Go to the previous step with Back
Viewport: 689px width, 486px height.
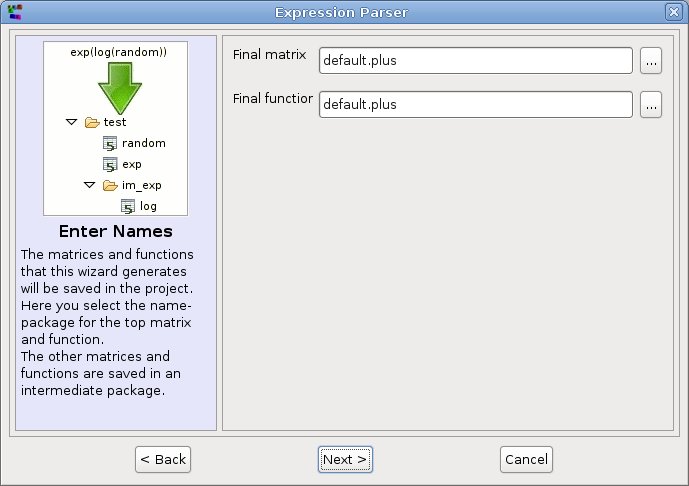(163, 459)
